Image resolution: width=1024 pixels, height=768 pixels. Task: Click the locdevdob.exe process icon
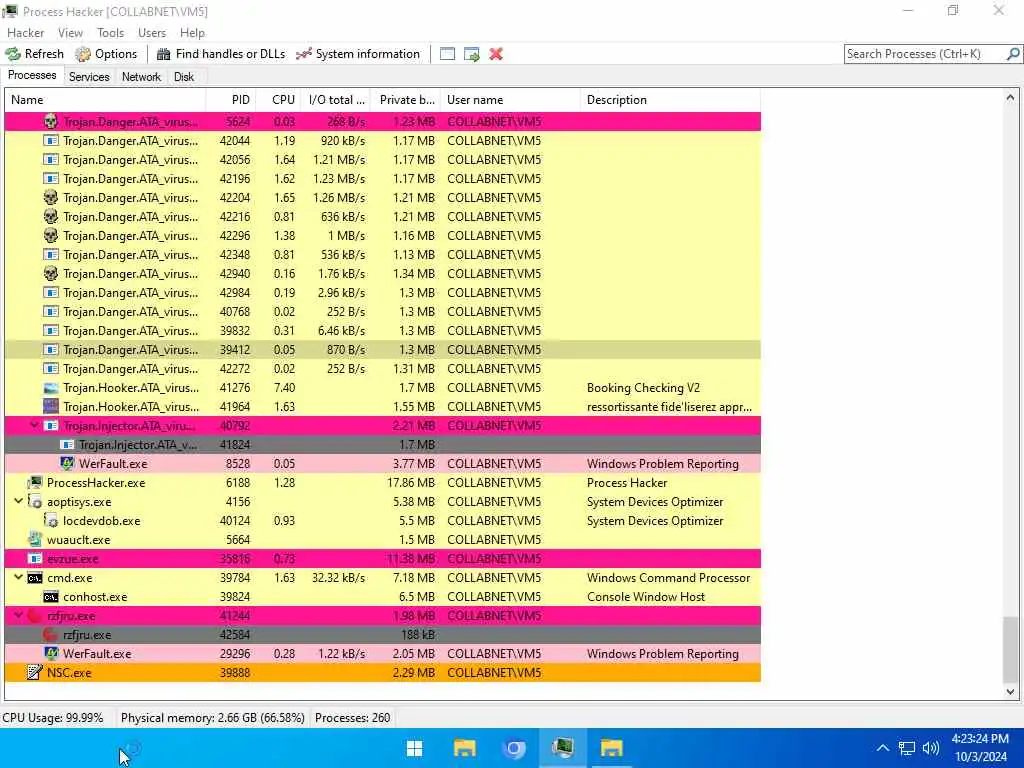point(51,520)
